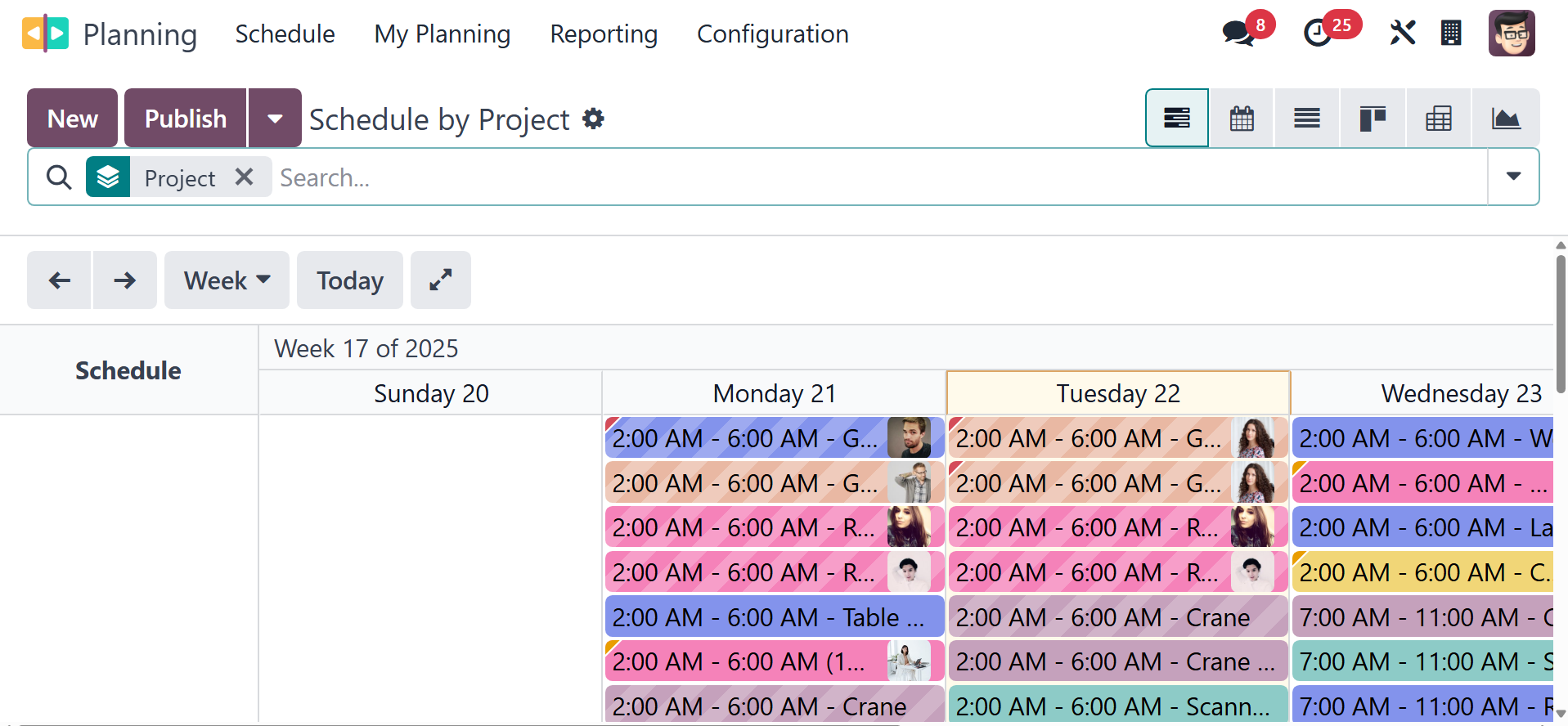Switch to pivot table view

click(x=1439, y=119)
